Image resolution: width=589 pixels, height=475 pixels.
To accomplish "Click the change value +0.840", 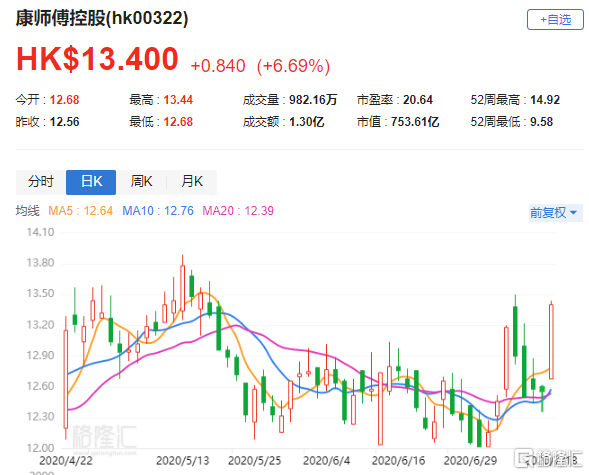I will [x=218, y=66].
